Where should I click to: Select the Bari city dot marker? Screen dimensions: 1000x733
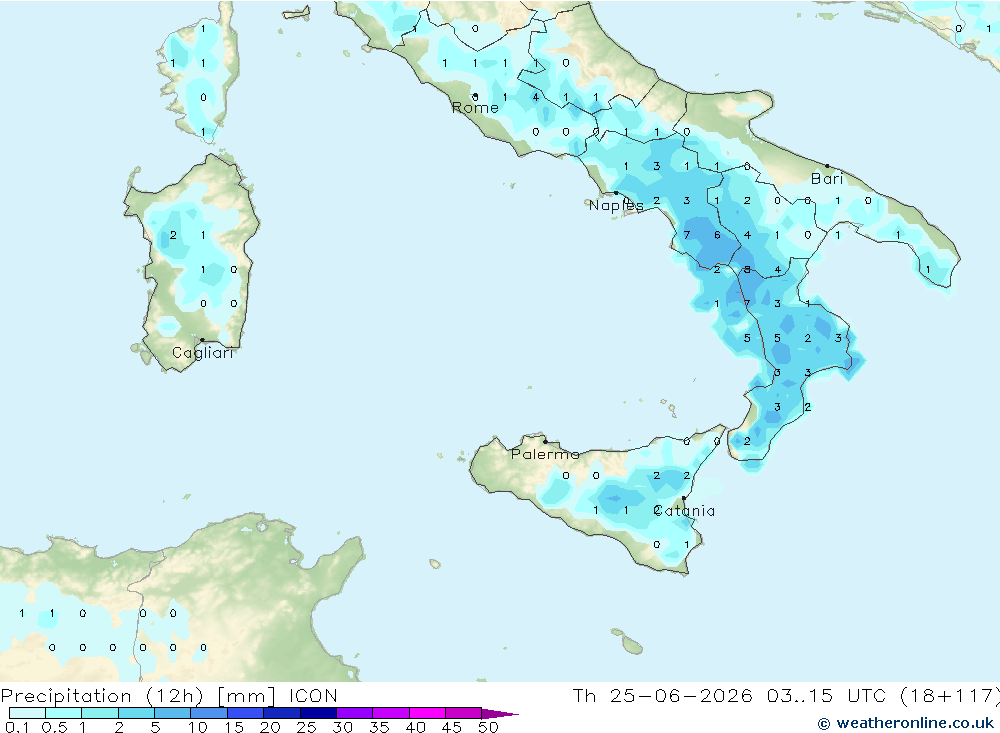[x=828, y=166]
